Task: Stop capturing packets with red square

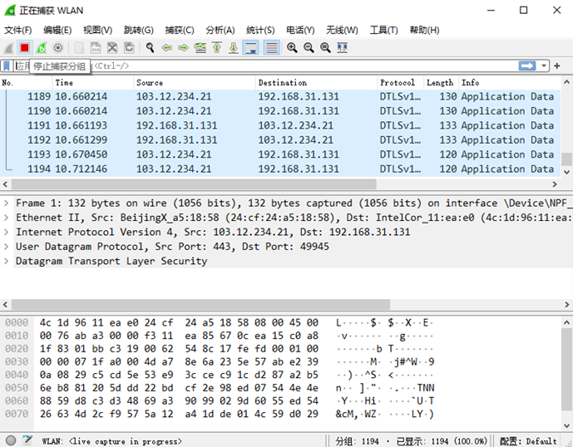Action: coord(24,48)
